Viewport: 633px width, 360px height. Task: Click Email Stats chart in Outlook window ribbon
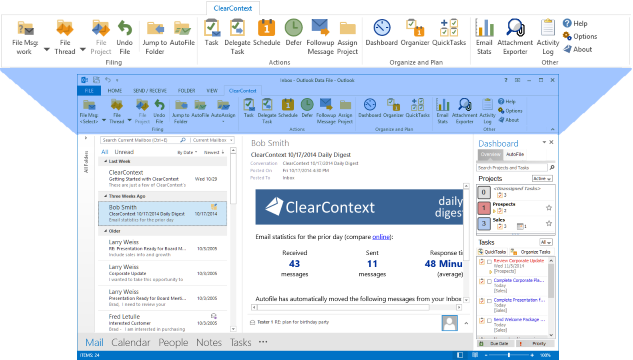pyautogui.click(x=442, y=105)
